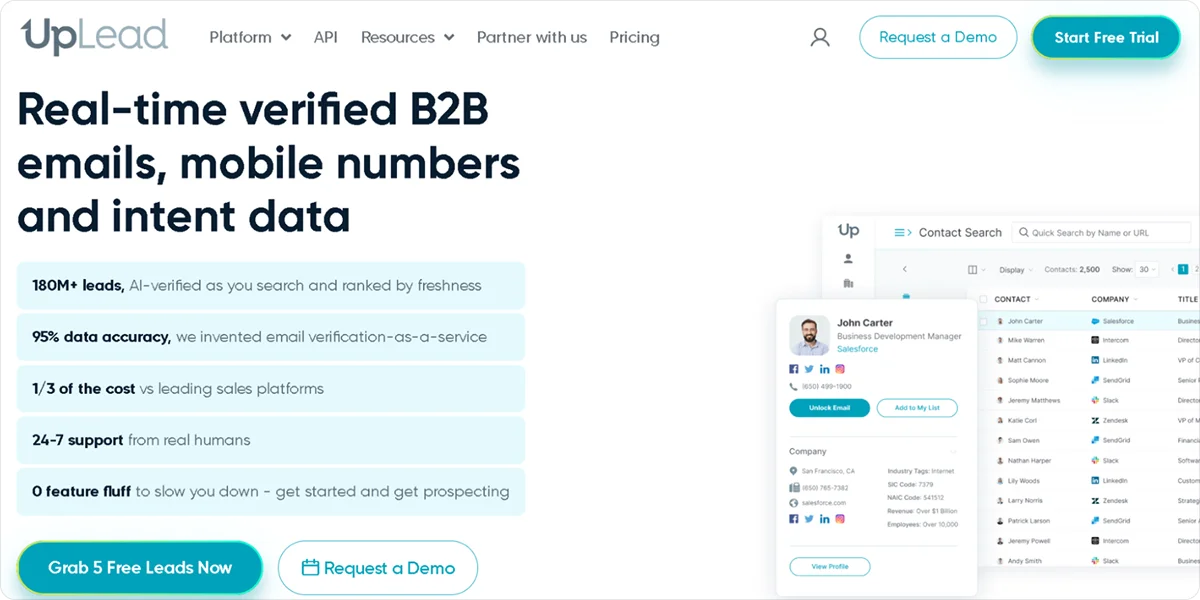This screenshot has width=1200, height=600.
Task: Click Grab 5 Free Leads Now button
Action: click(x=140, y=567)
